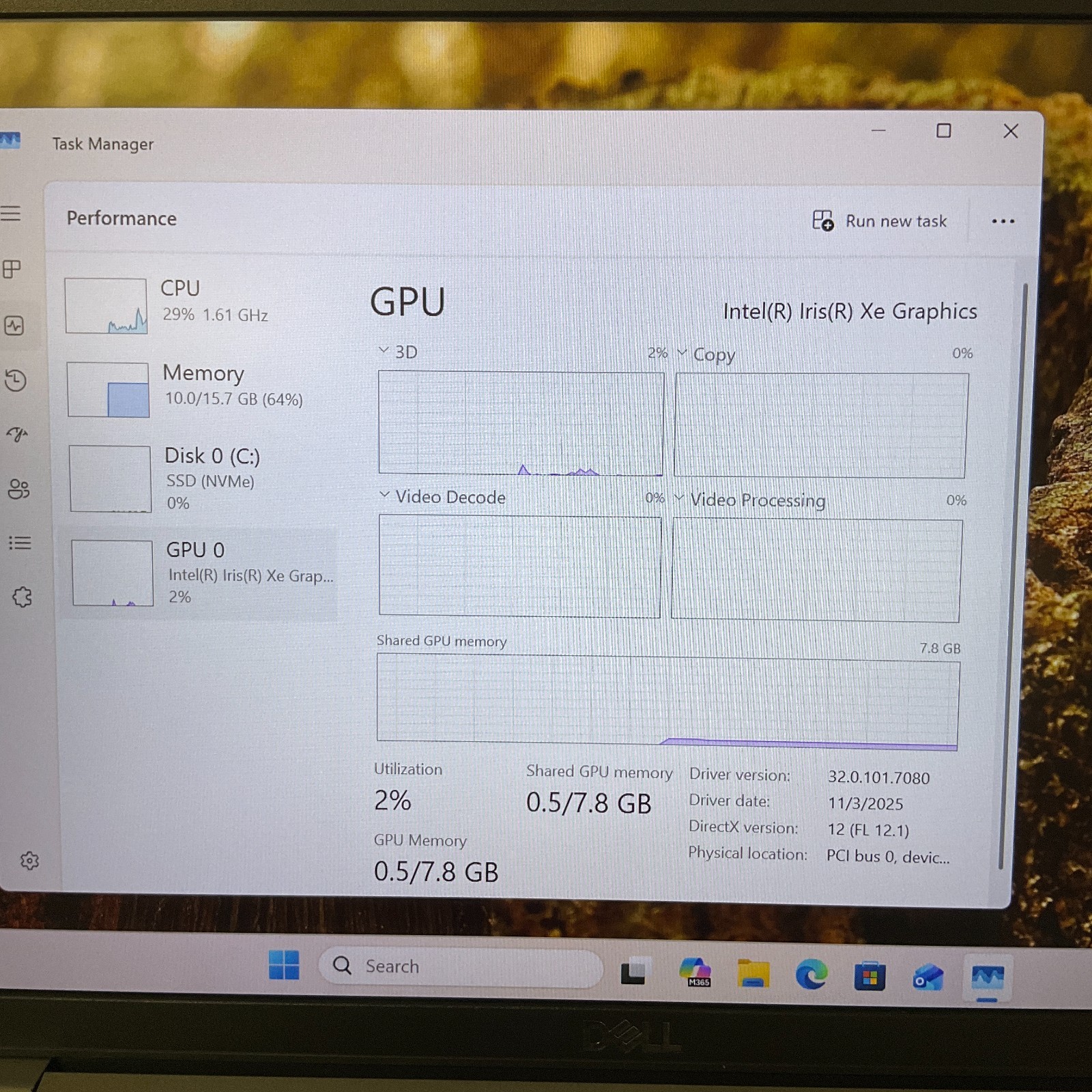This screenshot has width=1092, height=1092.
Task: Open the three-dot more options menu
Action: pos(1003,221)
